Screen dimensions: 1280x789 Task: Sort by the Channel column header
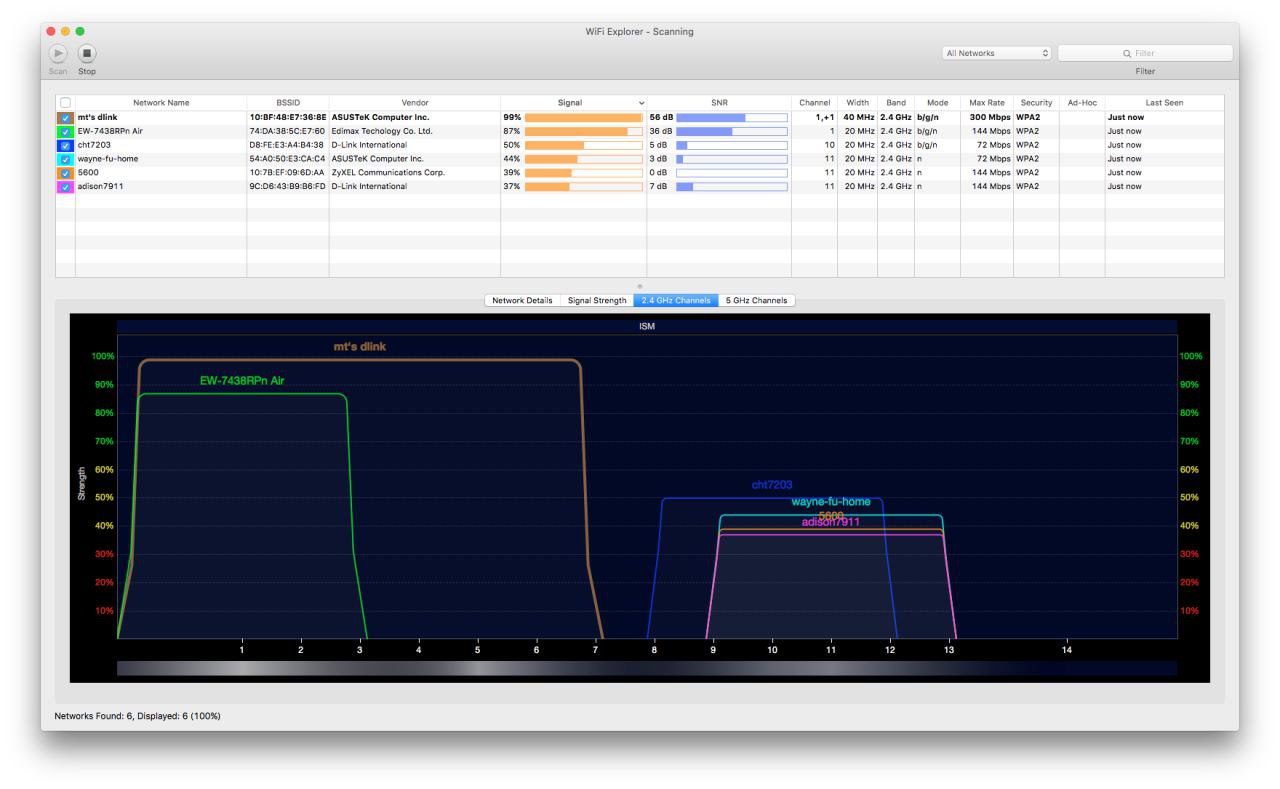click(814, 103)
